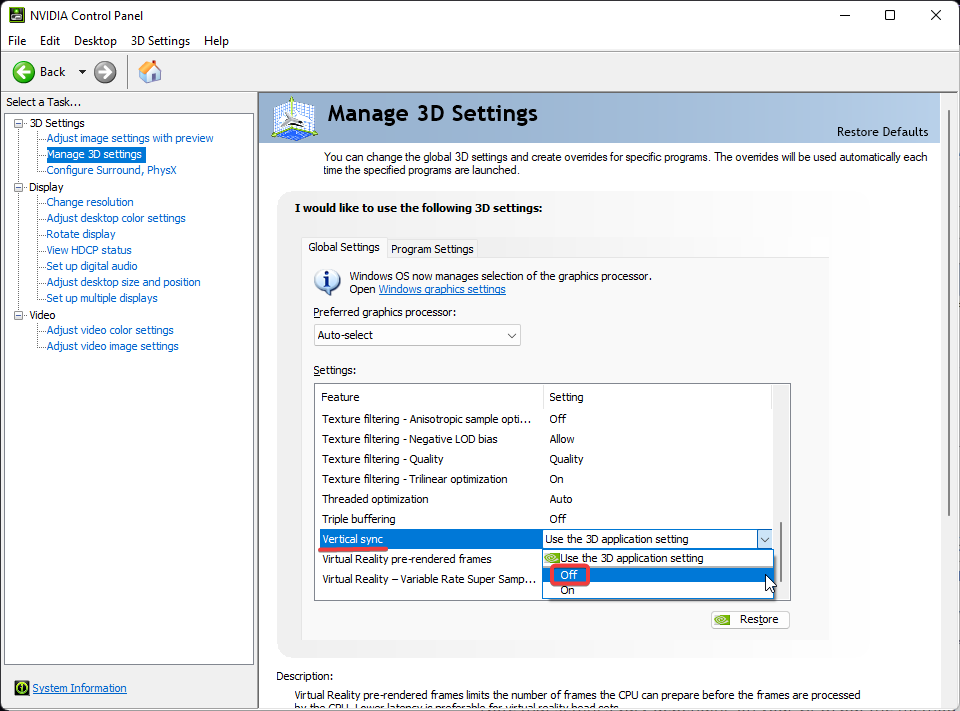Open the Edit menu
This screenshot has width=960, height=711.
pos(50,41)
